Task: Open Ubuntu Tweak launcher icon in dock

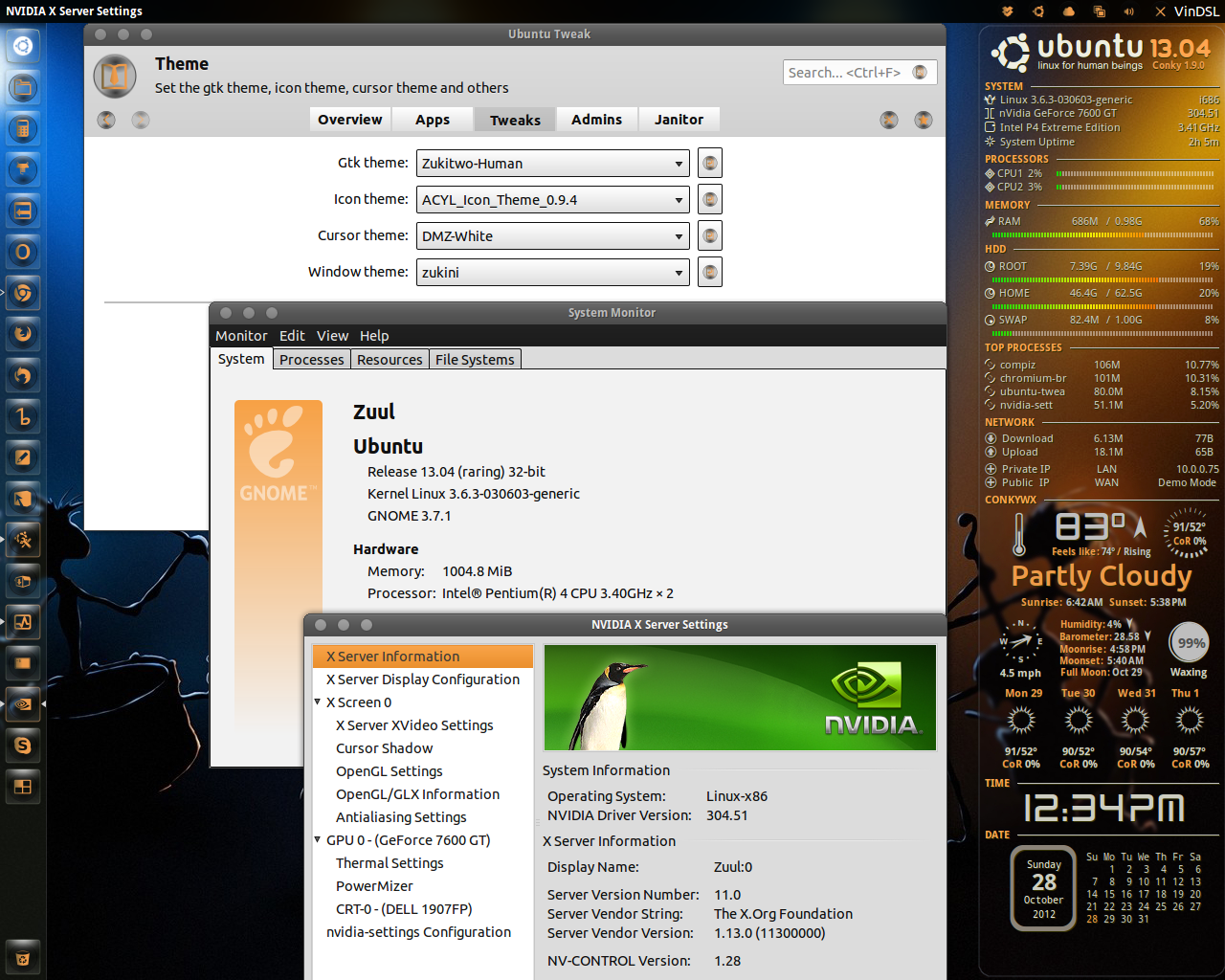Action: (23, 540)
